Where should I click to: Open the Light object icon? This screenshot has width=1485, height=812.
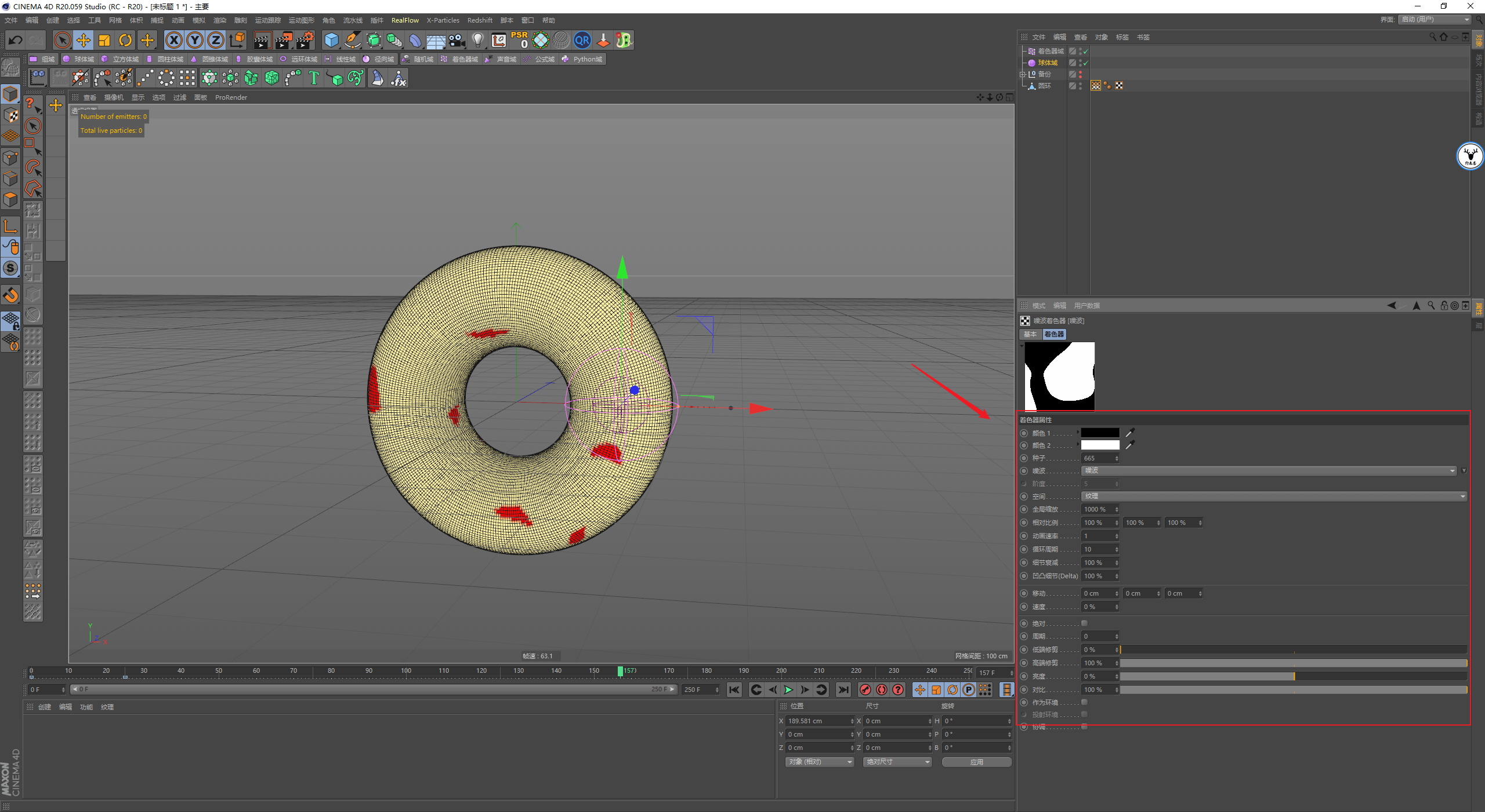[477, 40]
